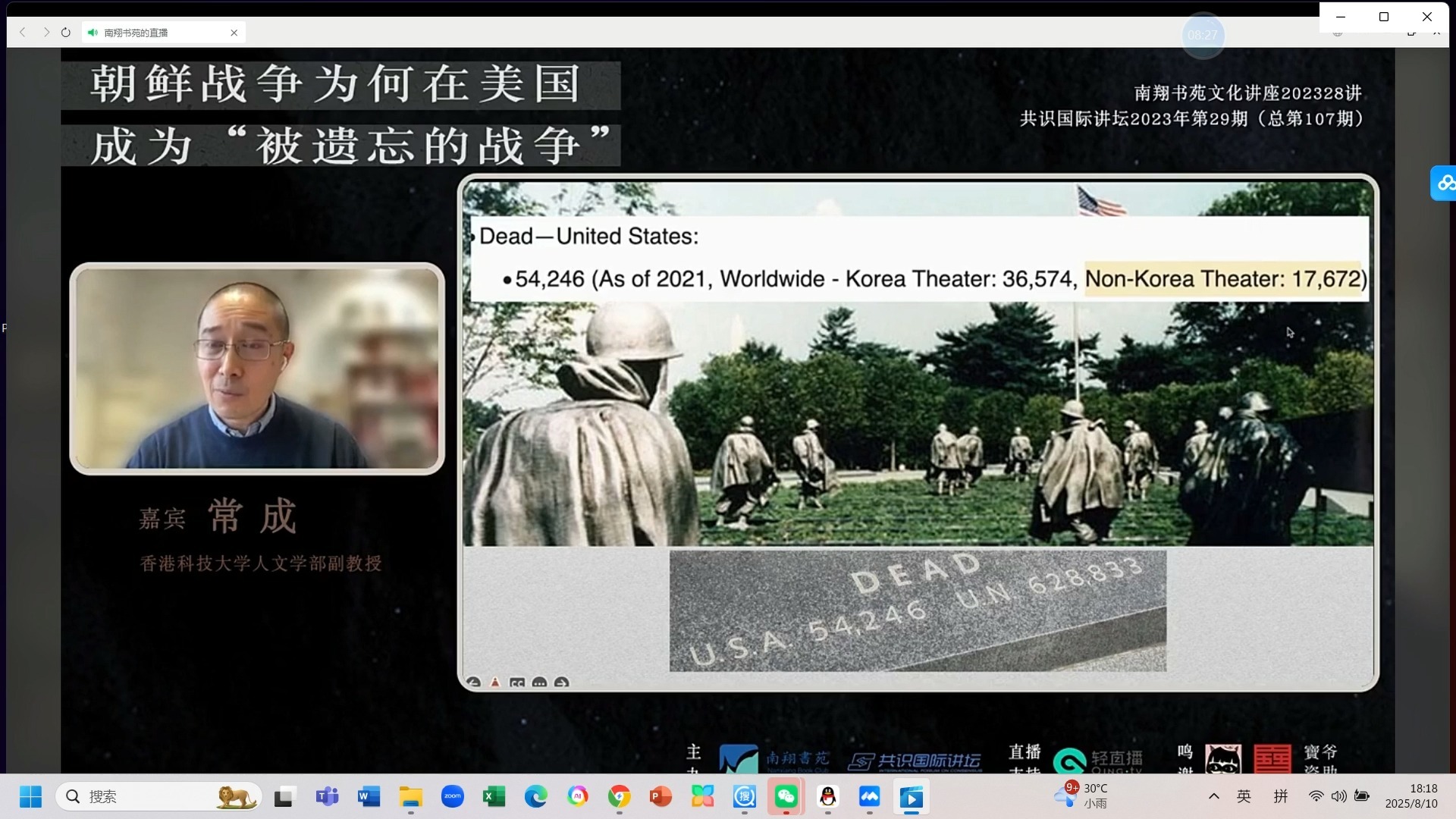
Task: Open PowerPoint from the taskbar
Action: 661,796
